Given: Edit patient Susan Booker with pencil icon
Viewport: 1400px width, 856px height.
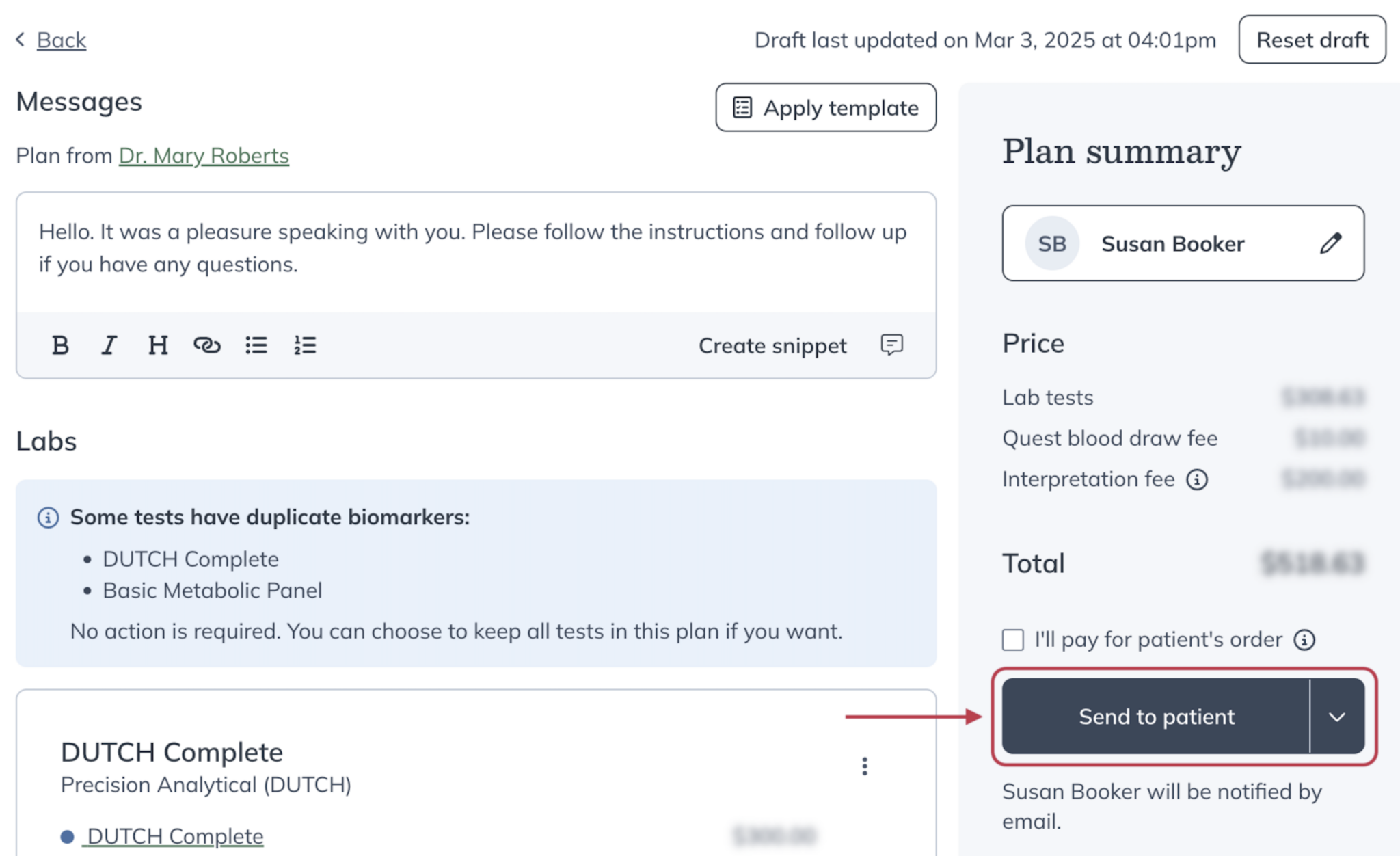Looking at the screenshot, I should [1330, 243].
